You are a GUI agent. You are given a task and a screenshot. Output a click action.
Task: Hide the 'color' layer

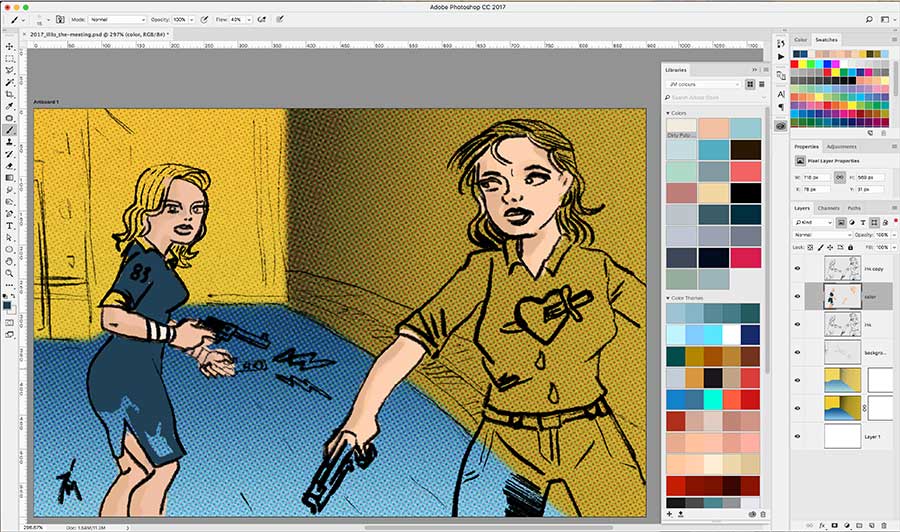pyautogui.click(x=798, y=296)
